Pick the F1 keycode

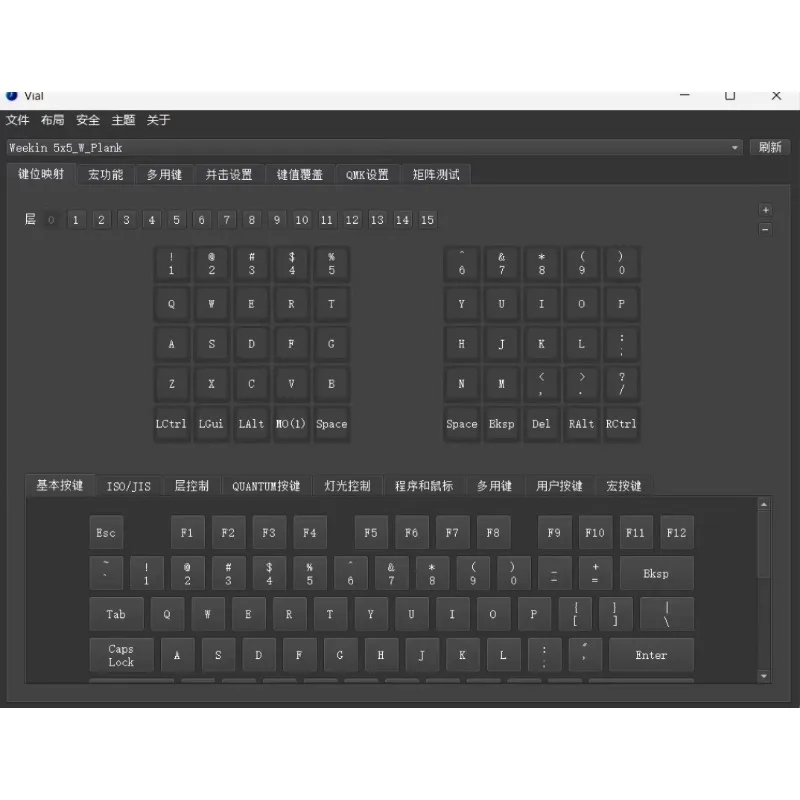187,532
